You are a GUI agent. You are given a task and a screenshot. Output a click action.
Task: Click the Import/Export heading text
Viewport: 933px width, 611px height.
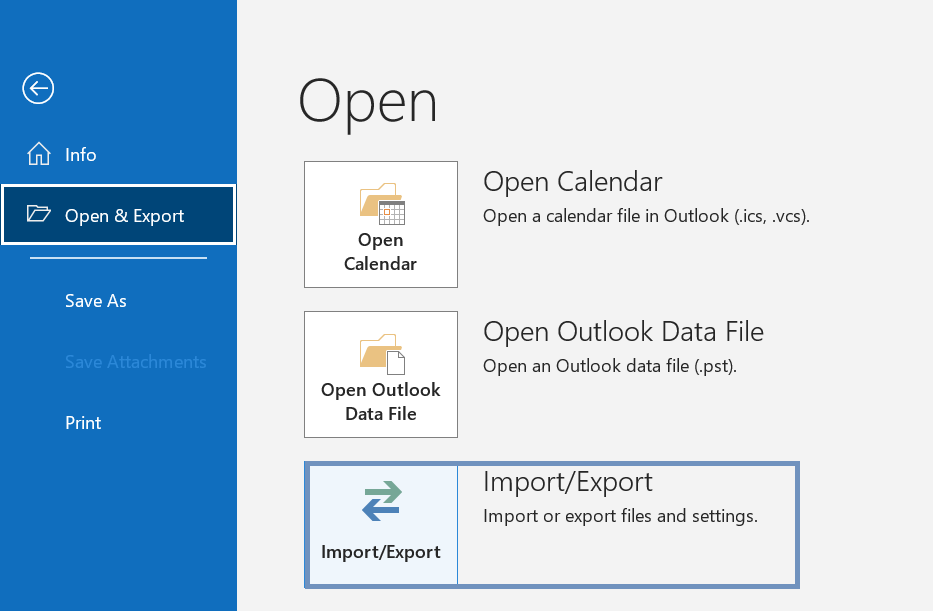pos(567,481)
